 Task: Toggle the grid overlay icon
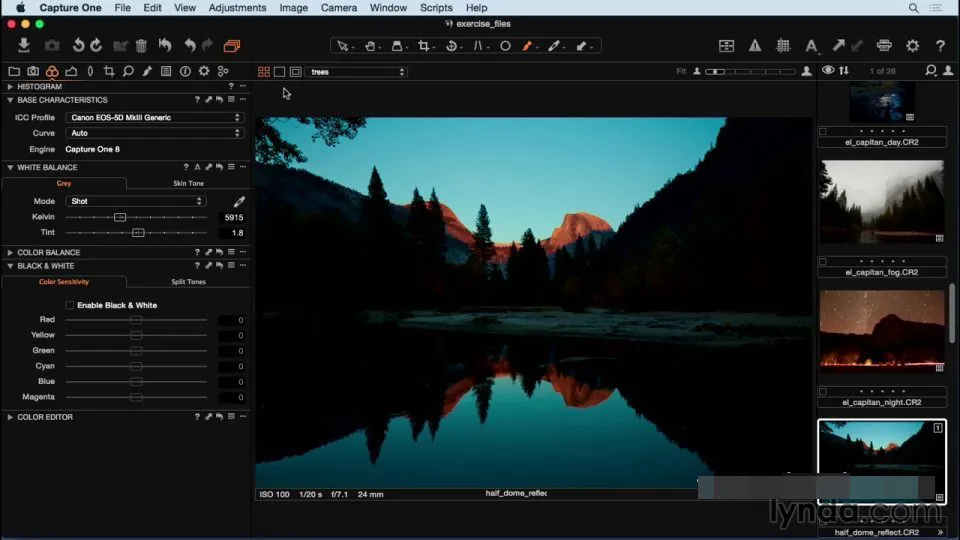point(783,46)
